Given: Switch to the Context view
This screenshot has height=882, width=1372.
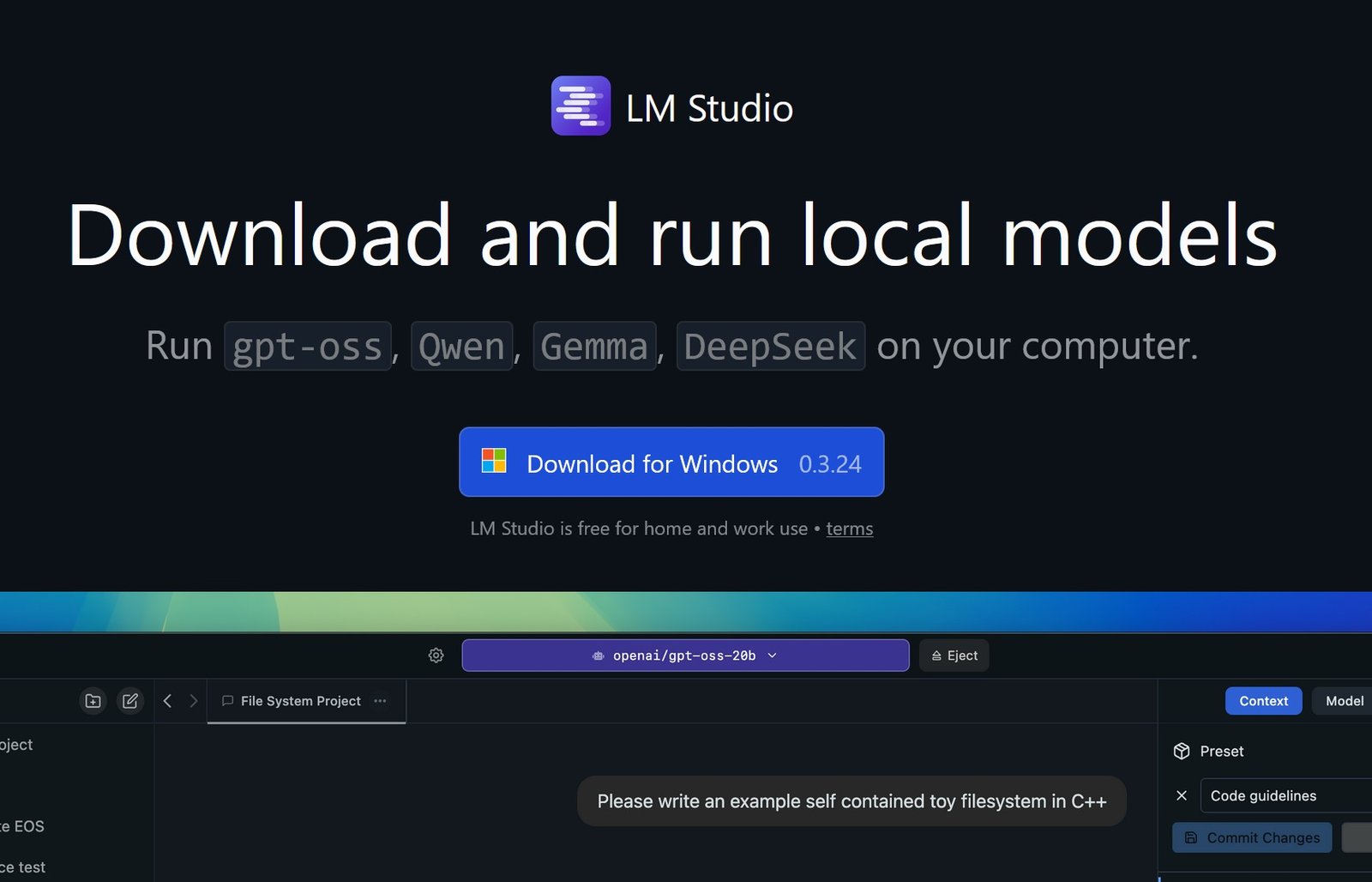Looking at the screenshot, I should [x=1263, y=701].
